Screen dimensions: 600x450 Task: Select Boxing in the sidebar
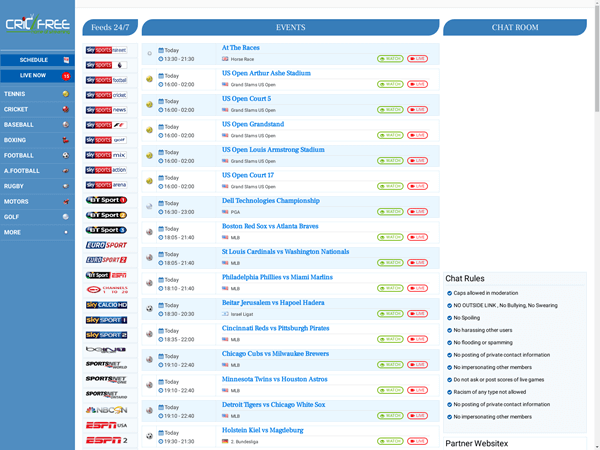point(37,140)
